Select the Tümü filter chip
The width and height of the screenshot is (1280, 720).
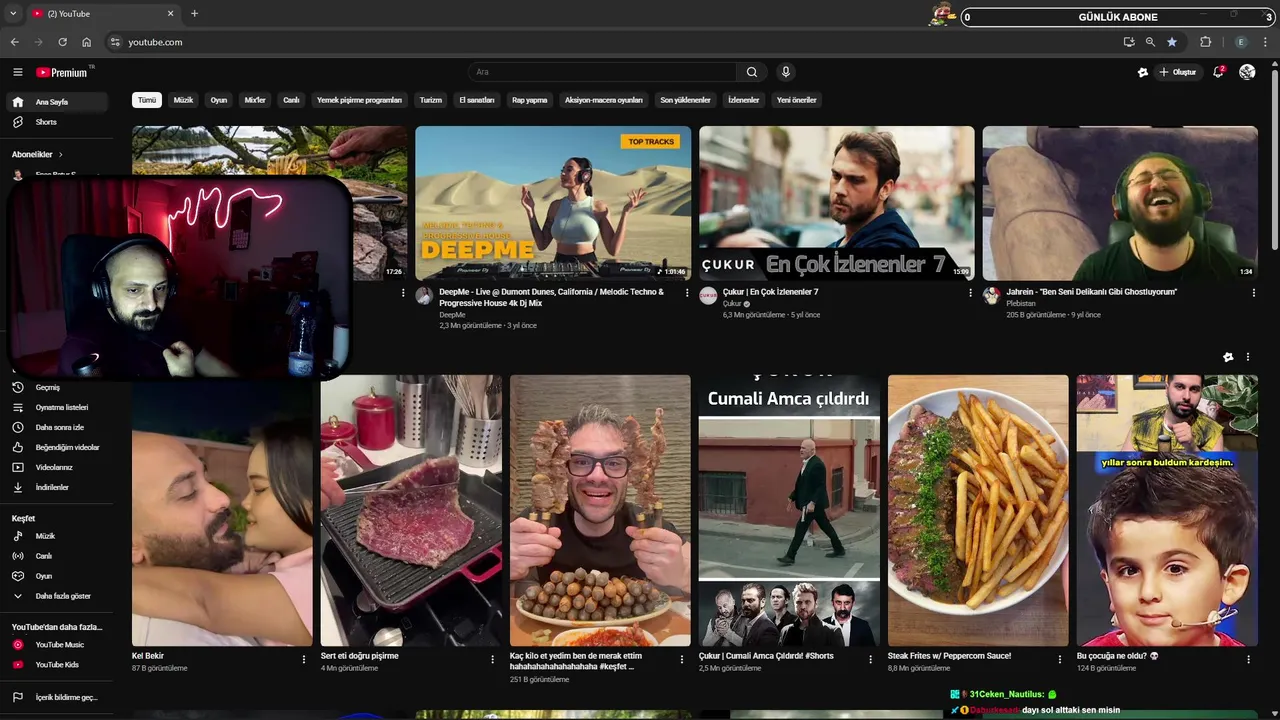point(147,100)
